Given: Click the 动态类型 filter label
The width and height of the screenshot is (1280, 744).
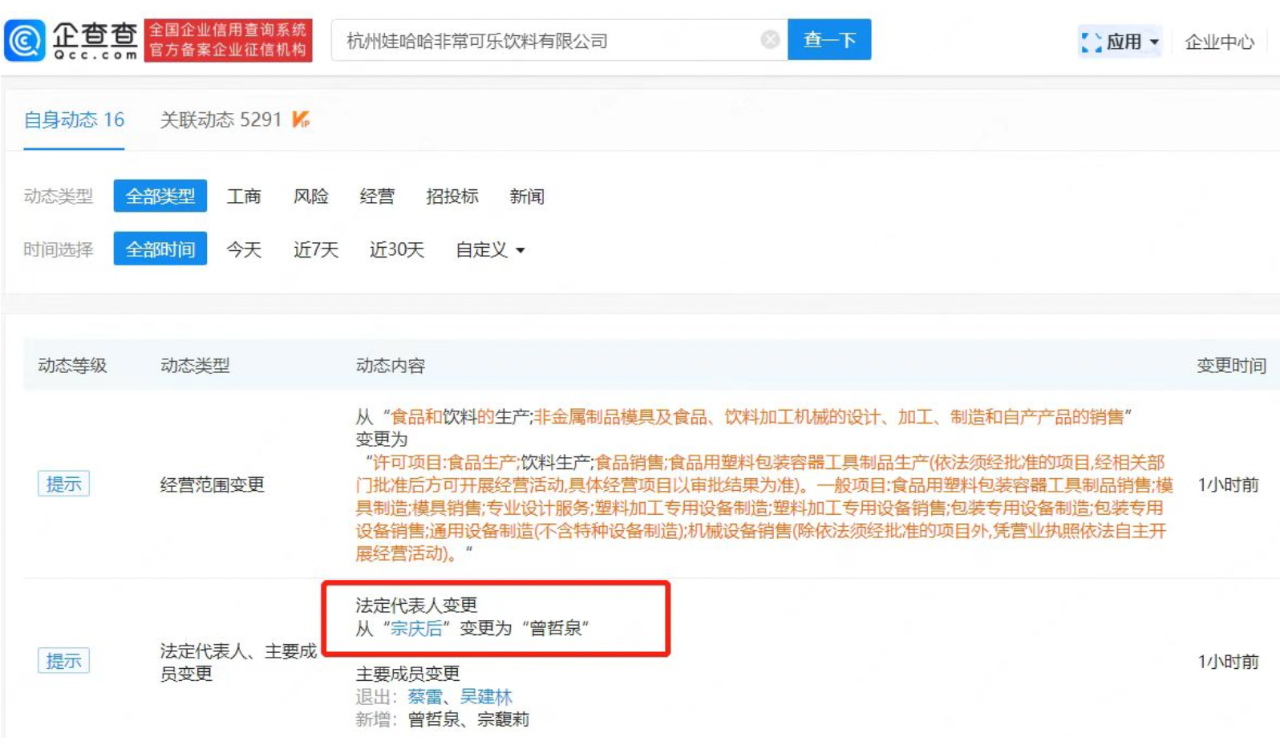Looking at the screenshot, I should tap(58, 196).
